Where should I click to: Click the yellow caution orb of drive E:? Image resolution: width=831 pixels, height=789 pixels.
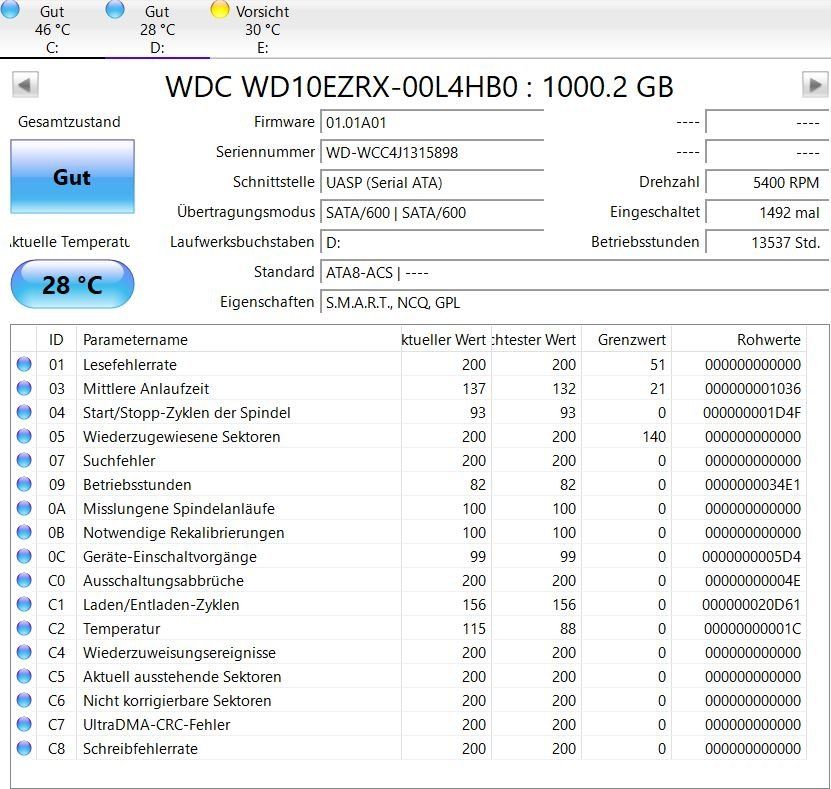pos(219,9)
